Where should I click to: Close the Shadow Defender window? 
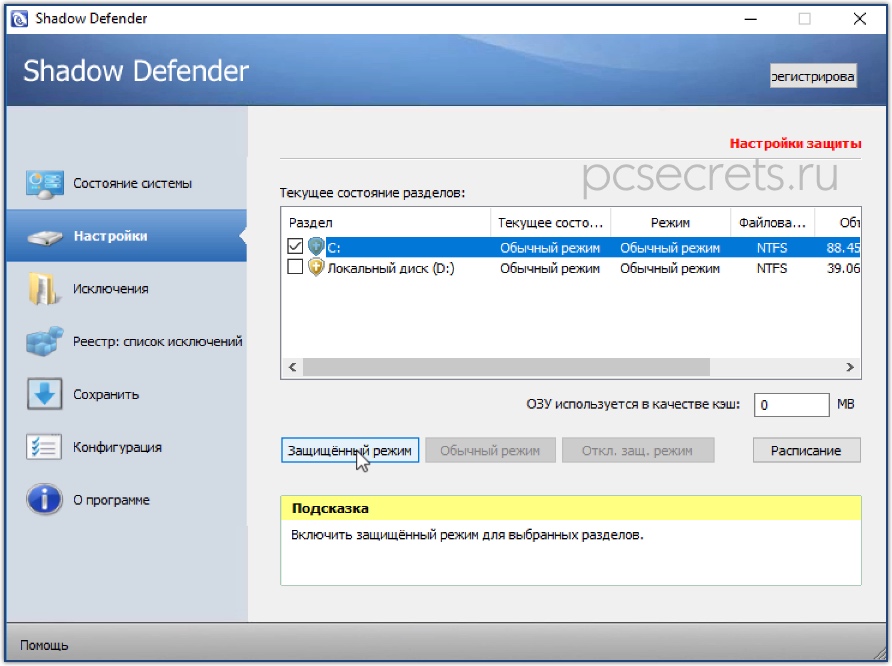click(x=860, y=19)
